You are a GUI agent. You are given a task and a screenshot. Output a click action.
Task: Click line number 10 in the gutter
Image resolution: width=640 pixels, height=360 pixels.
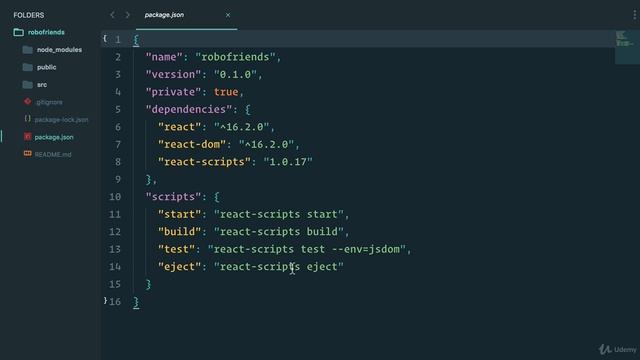(x=115, y=197)
